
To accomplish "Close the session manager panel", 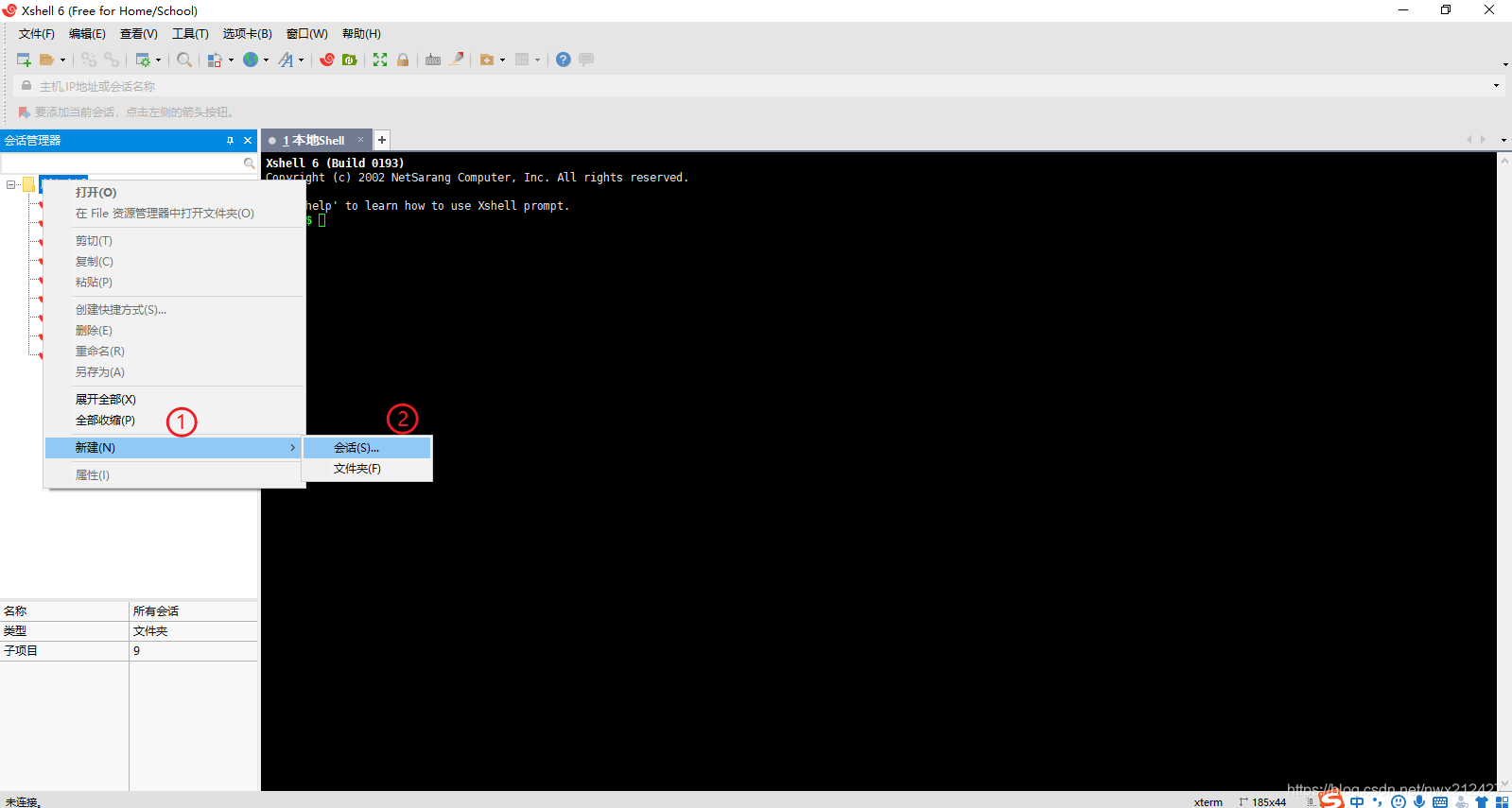I will pyautogui.click(x=248, y=141).
